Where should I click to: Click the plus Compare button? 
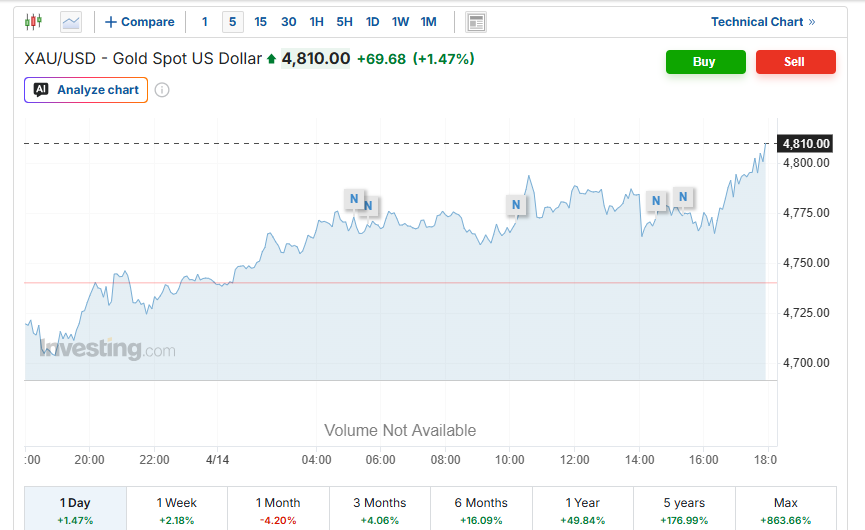click(139, 22)
